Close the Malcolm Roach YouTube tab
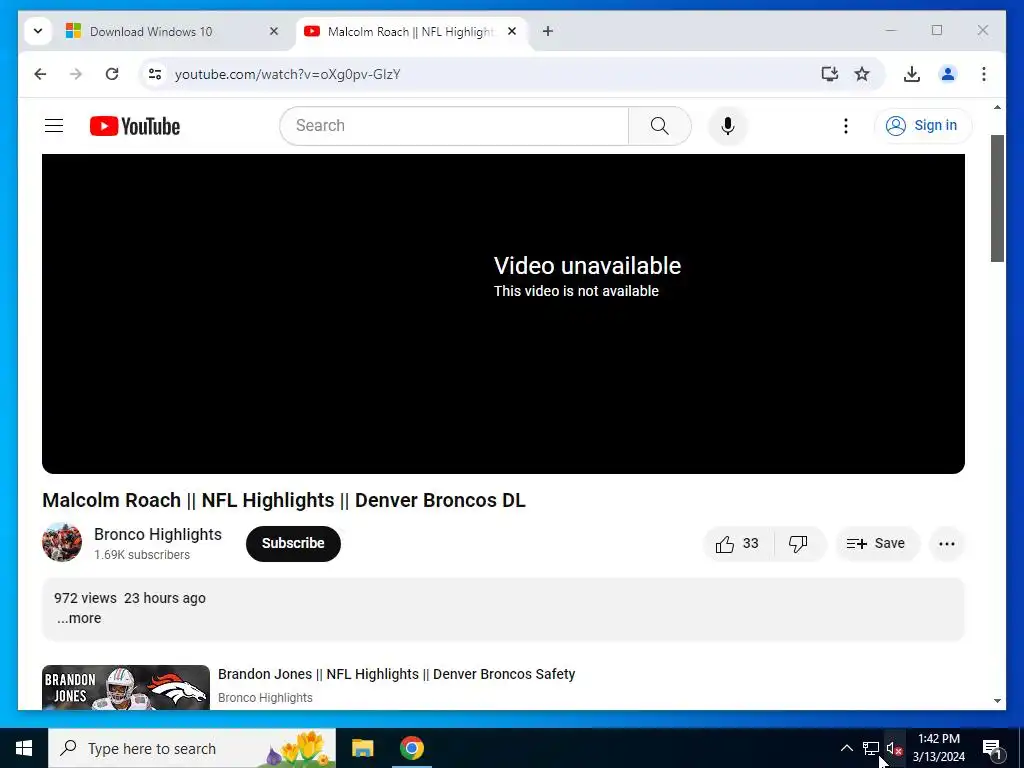 pyautogui.click(x=512, y=31)
